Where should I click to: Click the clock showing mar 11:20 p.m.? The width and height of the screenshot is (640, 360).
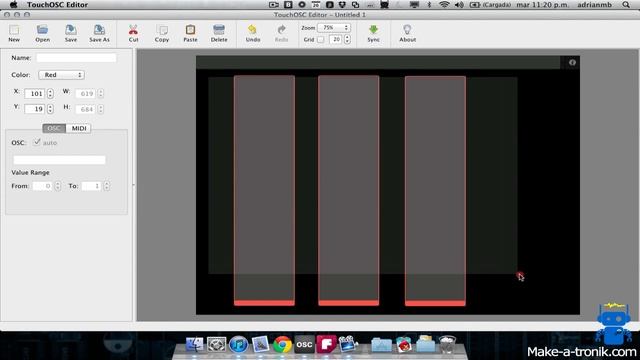point(544,5)
